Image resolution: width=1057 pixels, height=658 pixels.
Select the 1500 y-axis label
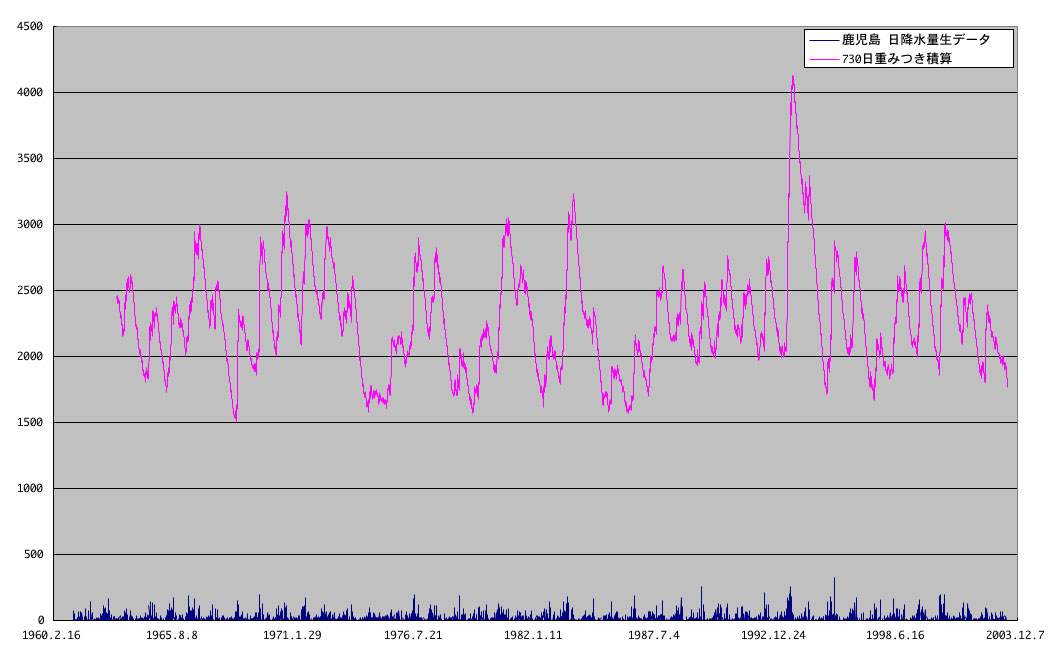pyautogui.click(x=29, y=423)
